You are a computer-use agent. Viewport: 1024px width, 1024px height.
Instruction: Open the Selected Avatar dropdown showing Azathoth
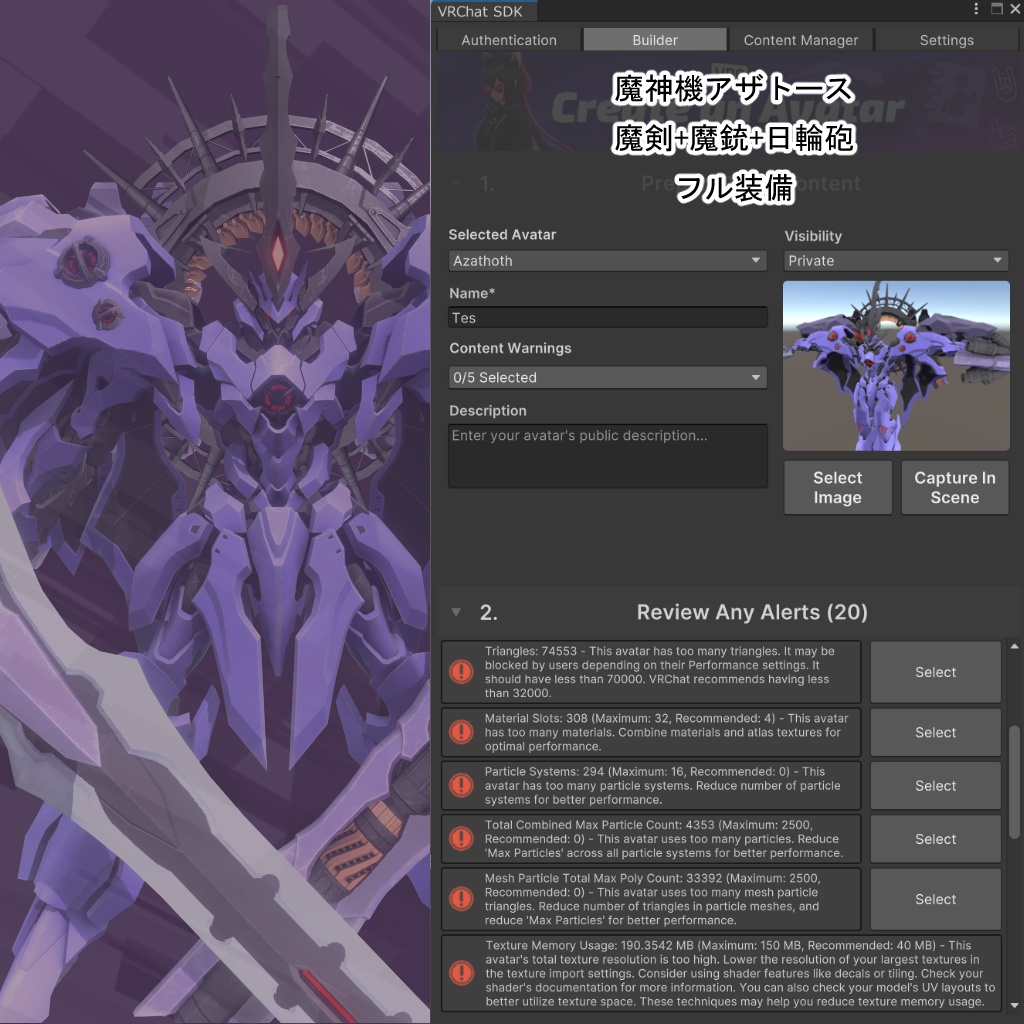607,261
